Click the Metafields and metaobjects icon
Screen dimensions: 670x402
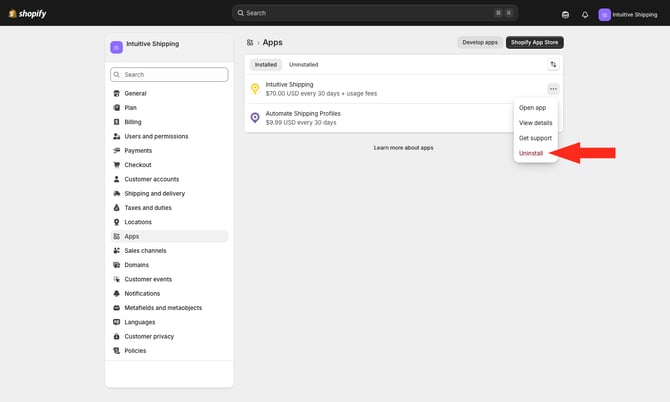116,308
